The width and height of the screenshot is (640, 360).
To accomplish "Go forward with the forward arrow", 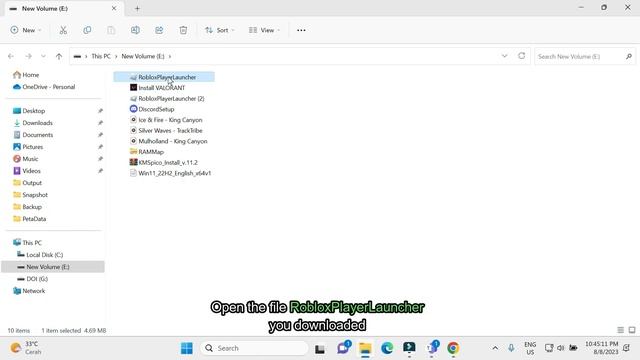I will pos(28,56).
